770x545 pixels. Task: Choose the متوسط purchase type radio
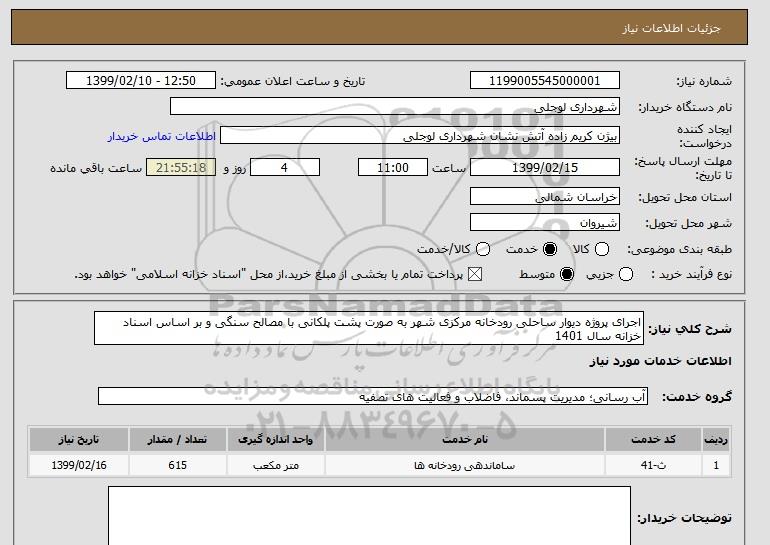pos(567,274)
